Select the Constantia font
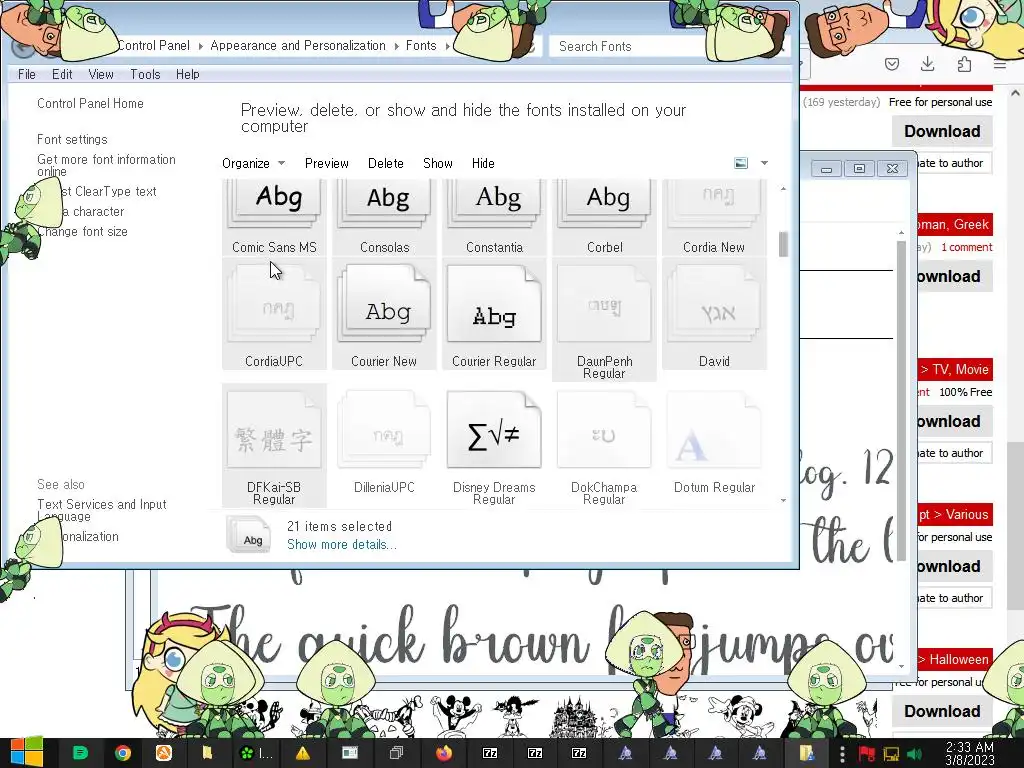Screen dimensions: 1024x768 coord(494,217)
